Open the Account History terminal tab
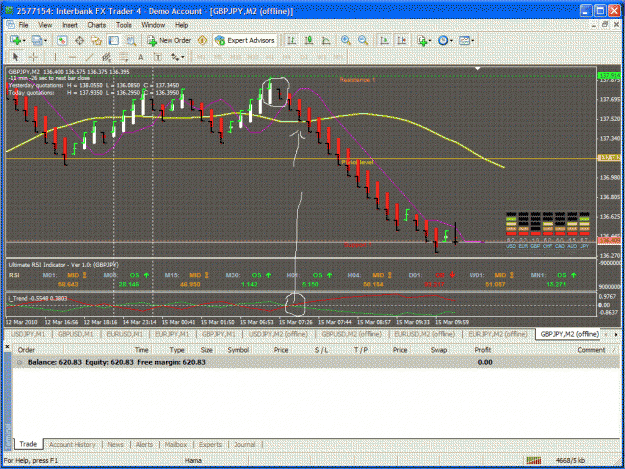The height and width of the screenshot is (469, 625). [x=73, y=444]
